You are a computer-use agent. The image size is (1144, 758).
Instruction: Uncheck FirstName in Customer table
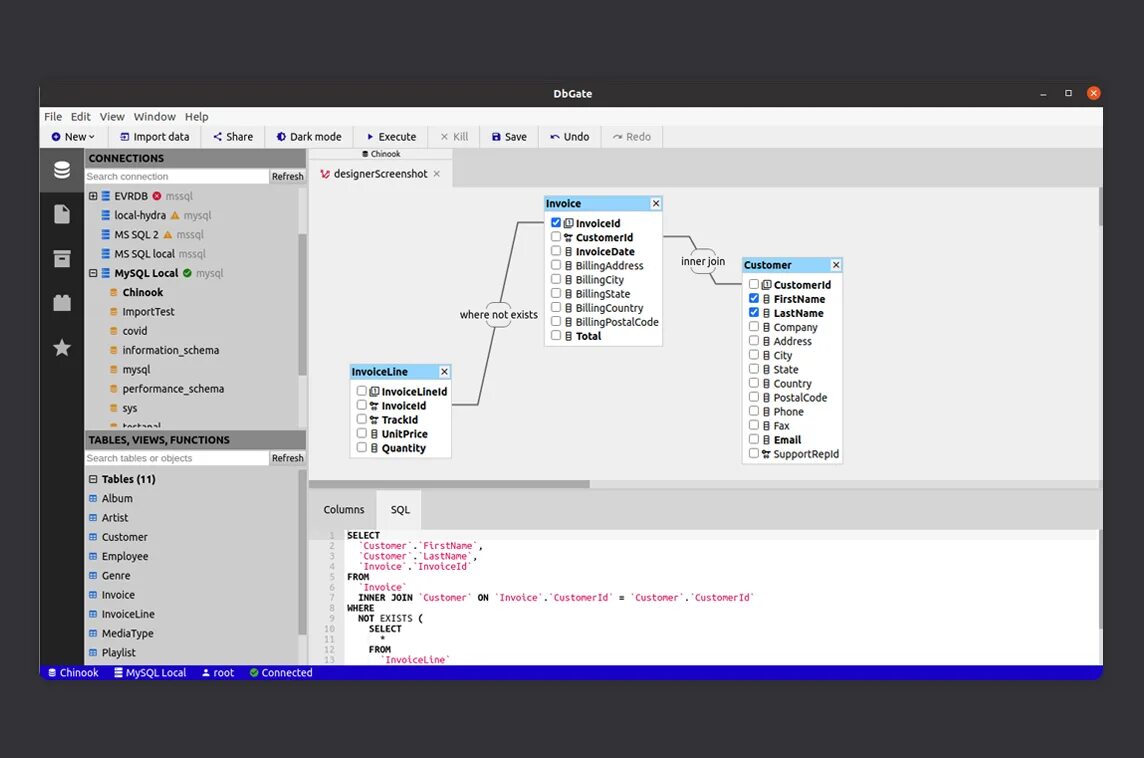pyautogui.click(x=754, y=298)
